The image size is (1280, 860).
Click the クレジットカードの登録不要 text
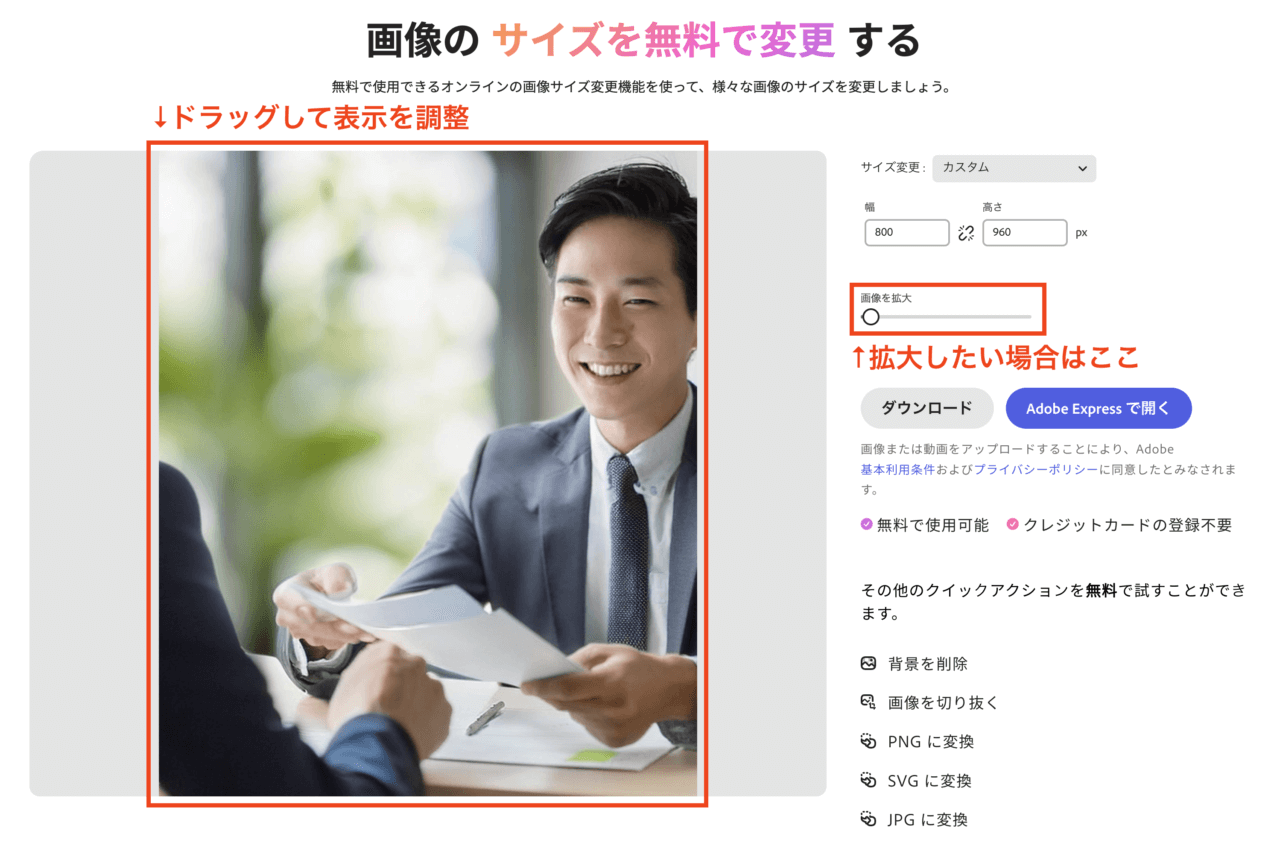pos(1128,525)
